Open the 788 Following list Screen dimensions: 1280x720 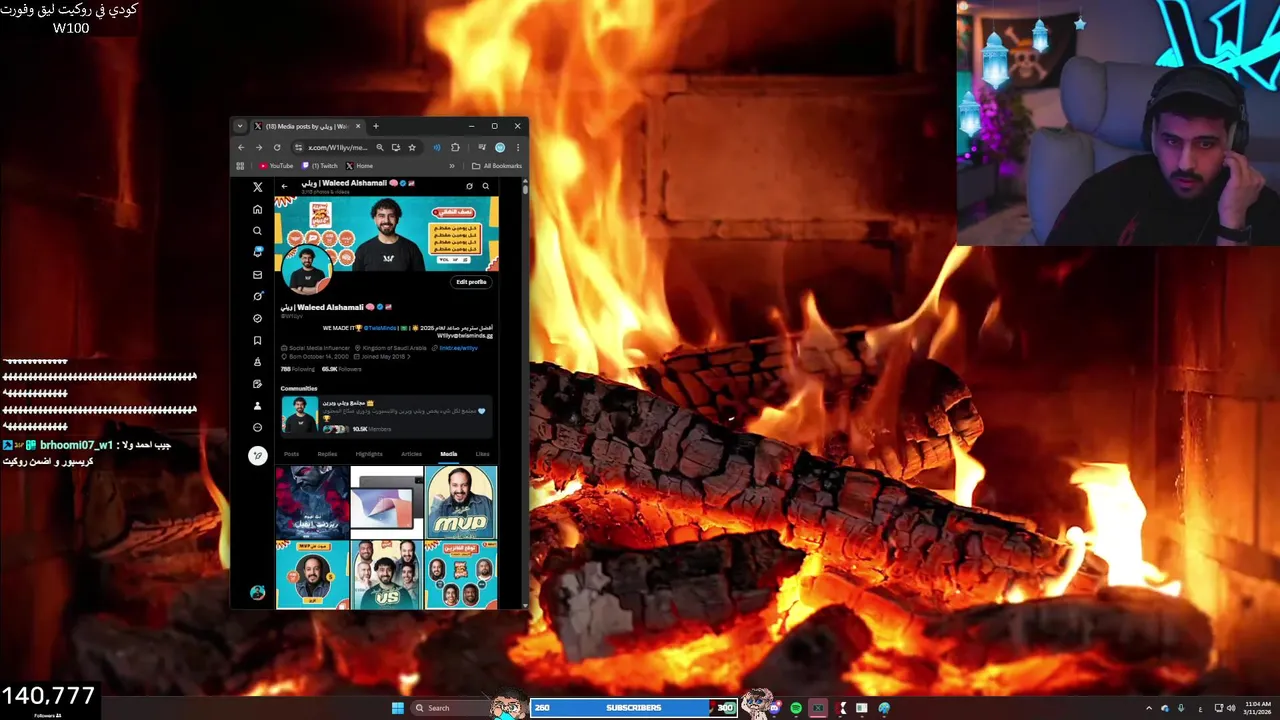[x=298, y=369]
